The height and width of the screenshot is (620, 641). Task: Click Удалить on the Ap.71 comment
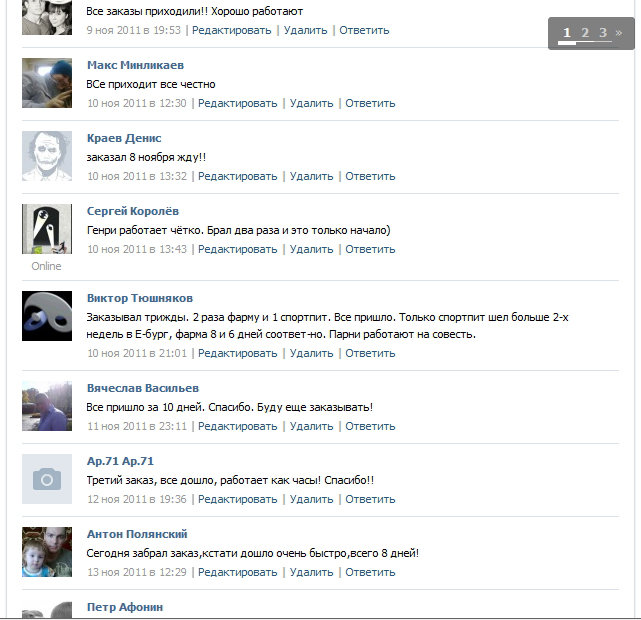coord(312,499)
